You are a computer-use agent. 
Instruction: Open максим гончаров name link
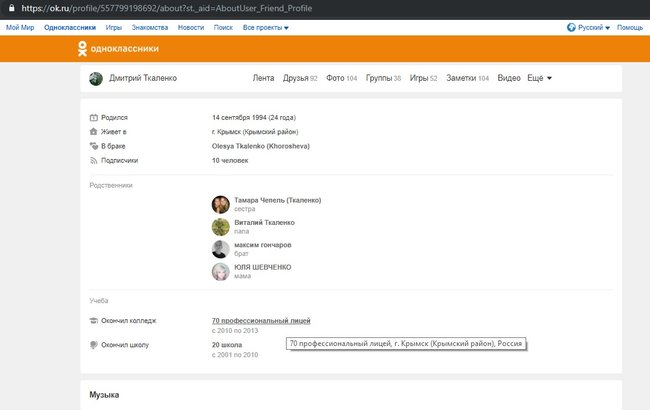263,245
